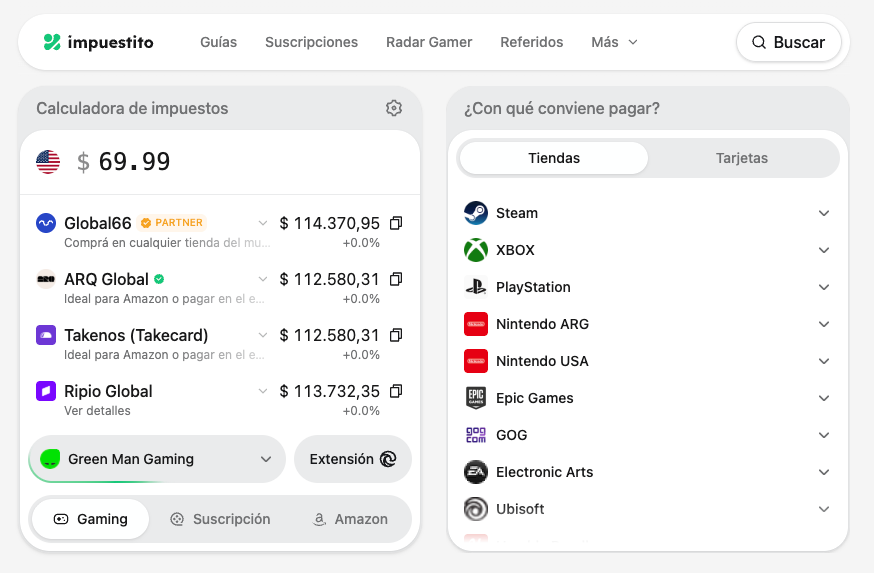Open the Green Man Gaming store dropdown
This screenshot has height=573, width=874.
pyautogui.click(x=157, y=459)
